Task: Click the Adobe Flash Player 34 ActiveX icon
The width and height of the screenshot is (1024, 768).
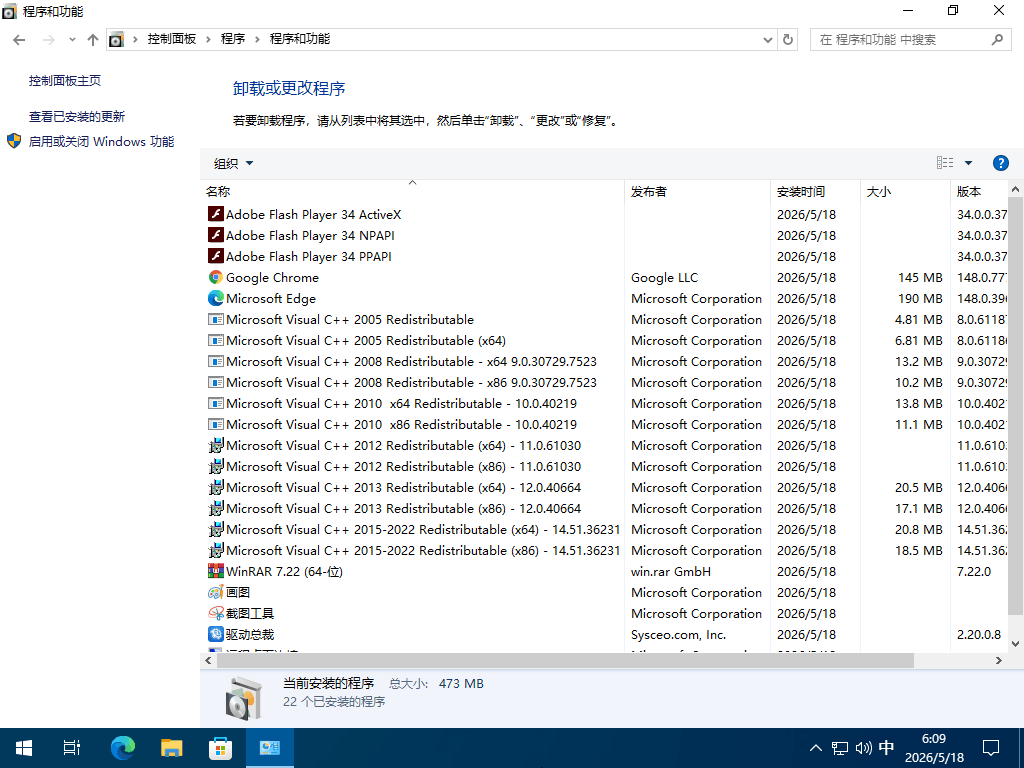Action: point(216,214)
